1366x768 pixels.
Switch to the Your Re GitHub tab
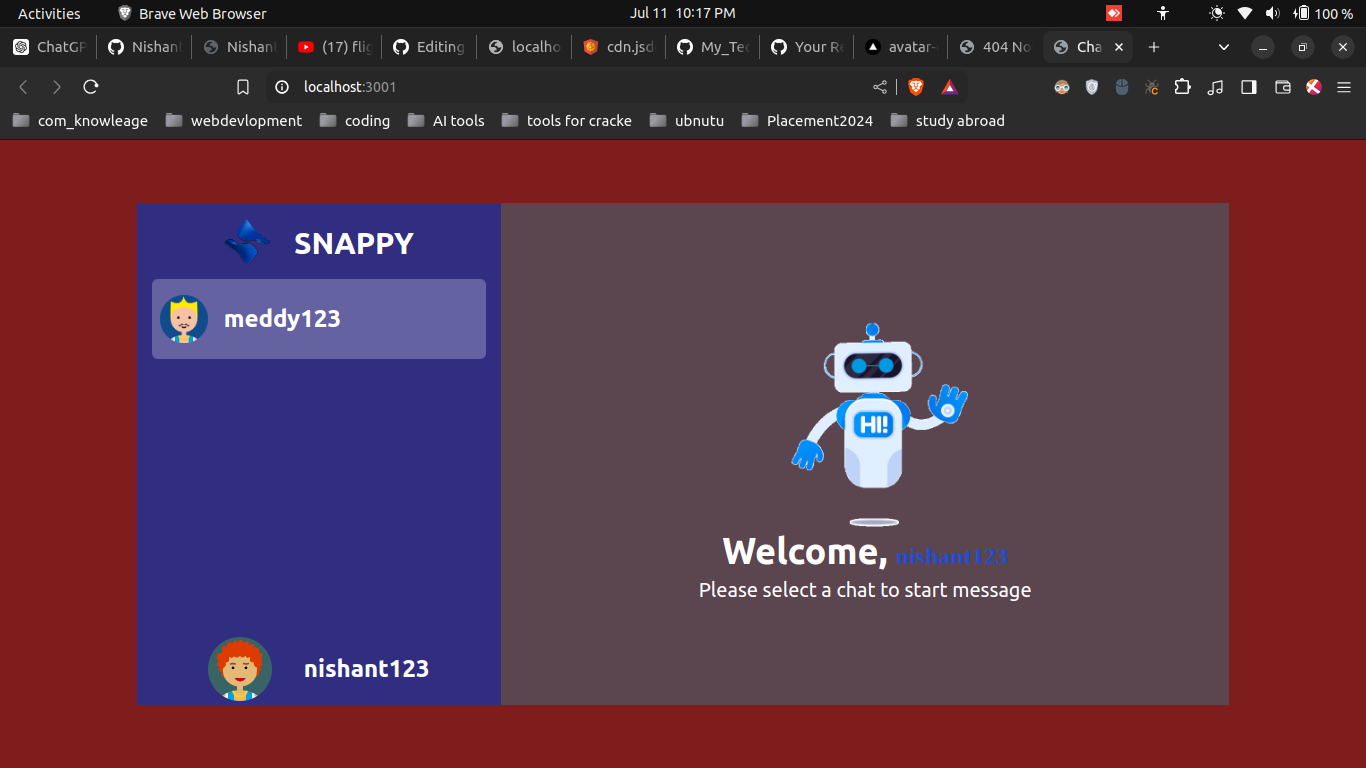[809, 47]
